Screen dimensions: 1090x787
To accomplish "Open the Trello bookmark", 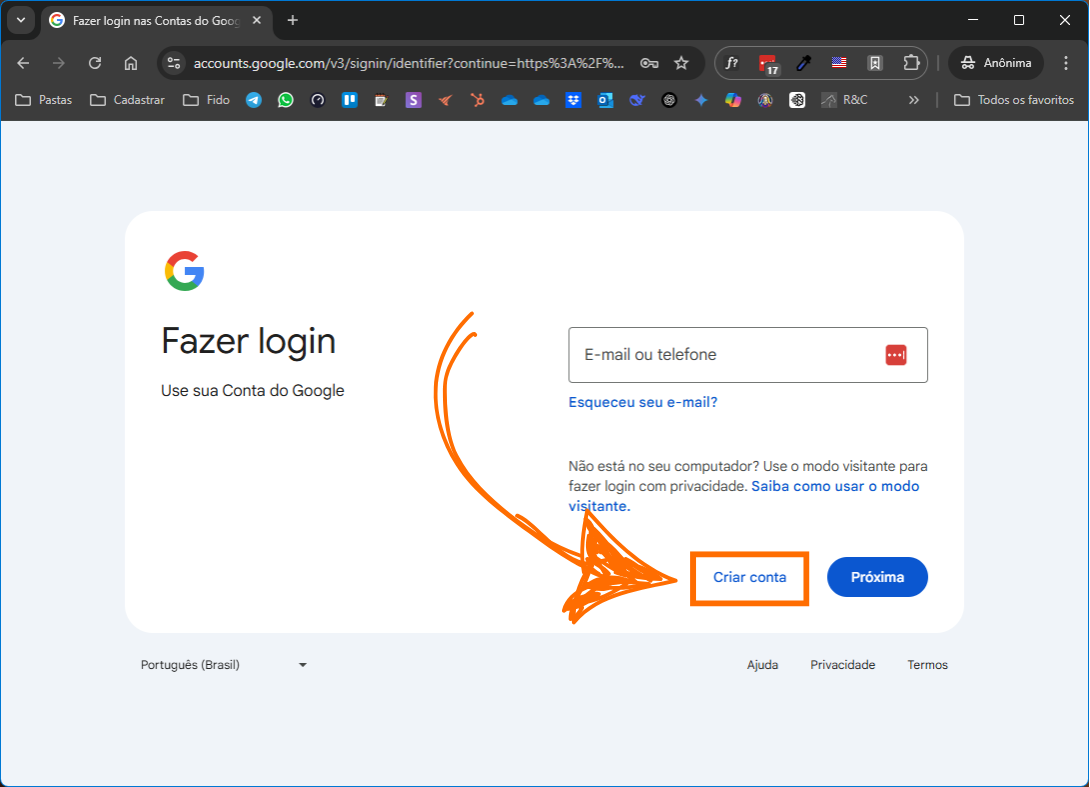I will tap(350, 100).
